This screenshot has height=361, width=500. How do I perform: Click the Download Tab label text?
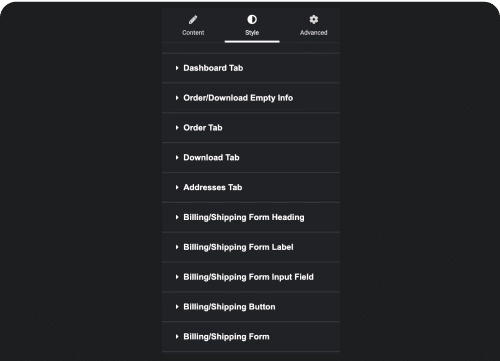pyautogui.click(x=211, y=158)
